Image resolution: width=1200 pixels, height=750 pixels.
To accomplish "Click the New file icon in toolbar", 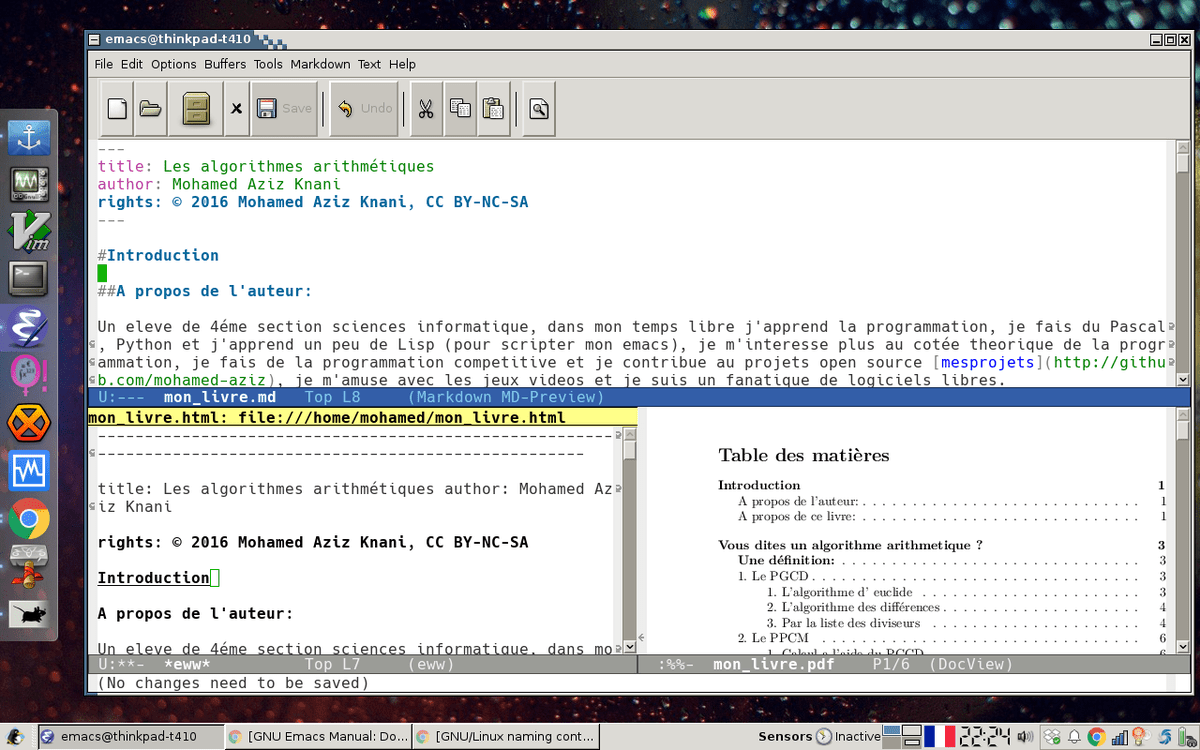I will click(x=117, y=108).
